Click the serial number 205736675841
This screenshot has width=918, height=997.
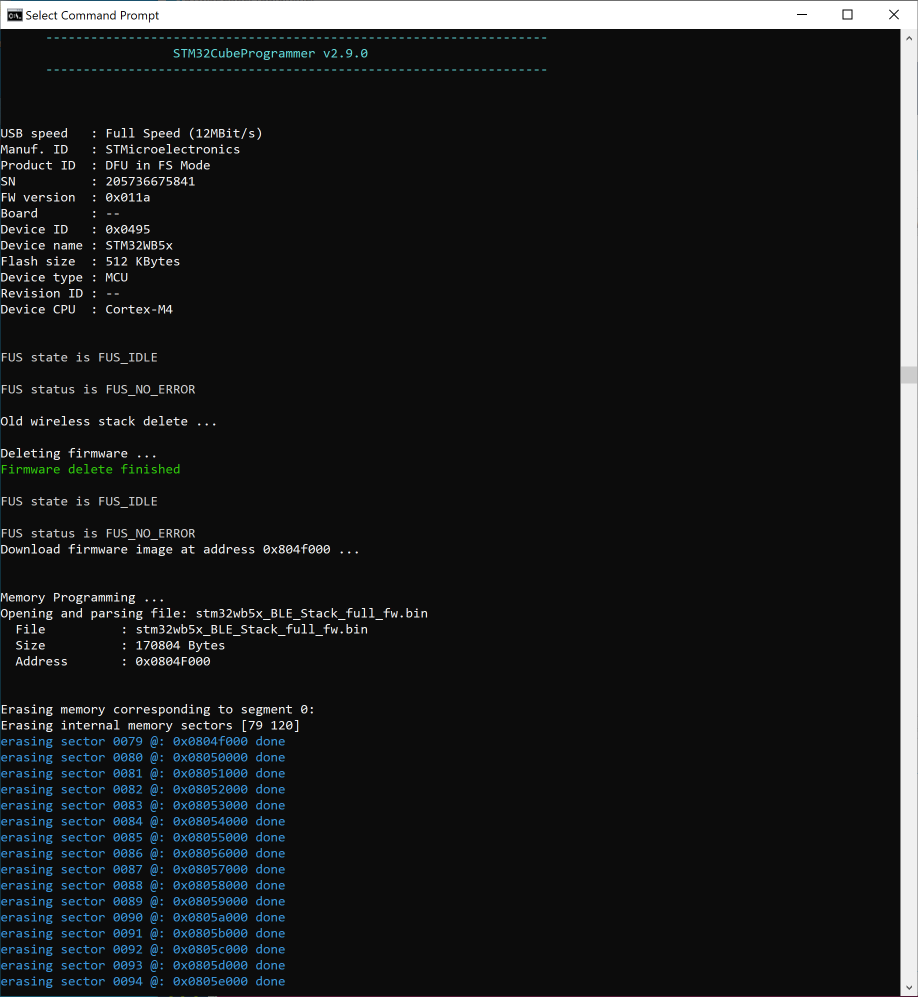(150, 181)
